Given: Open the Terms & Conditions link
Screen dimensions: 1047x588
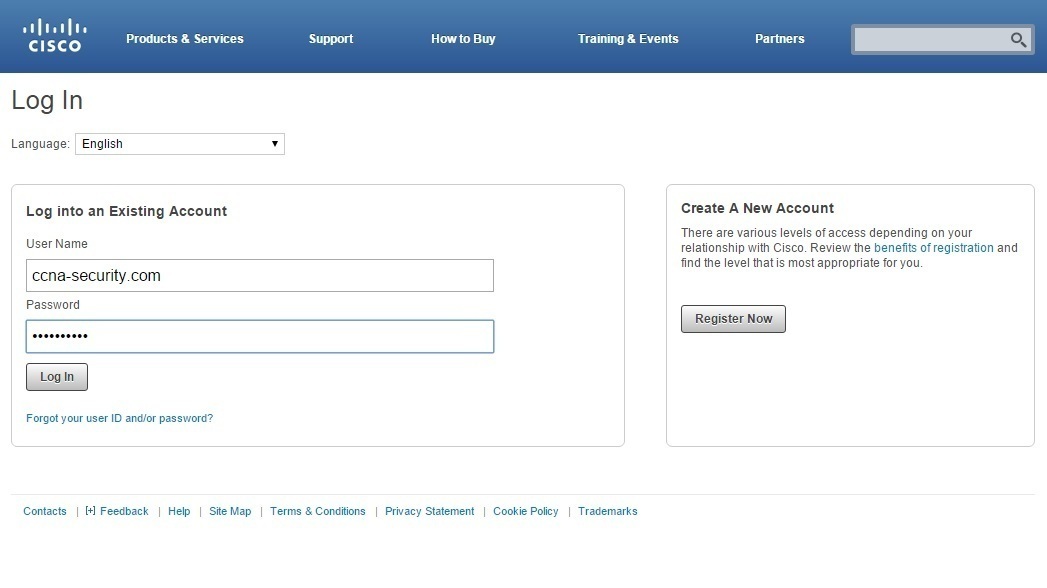Looking at the screenshot, I should [318, 511].
